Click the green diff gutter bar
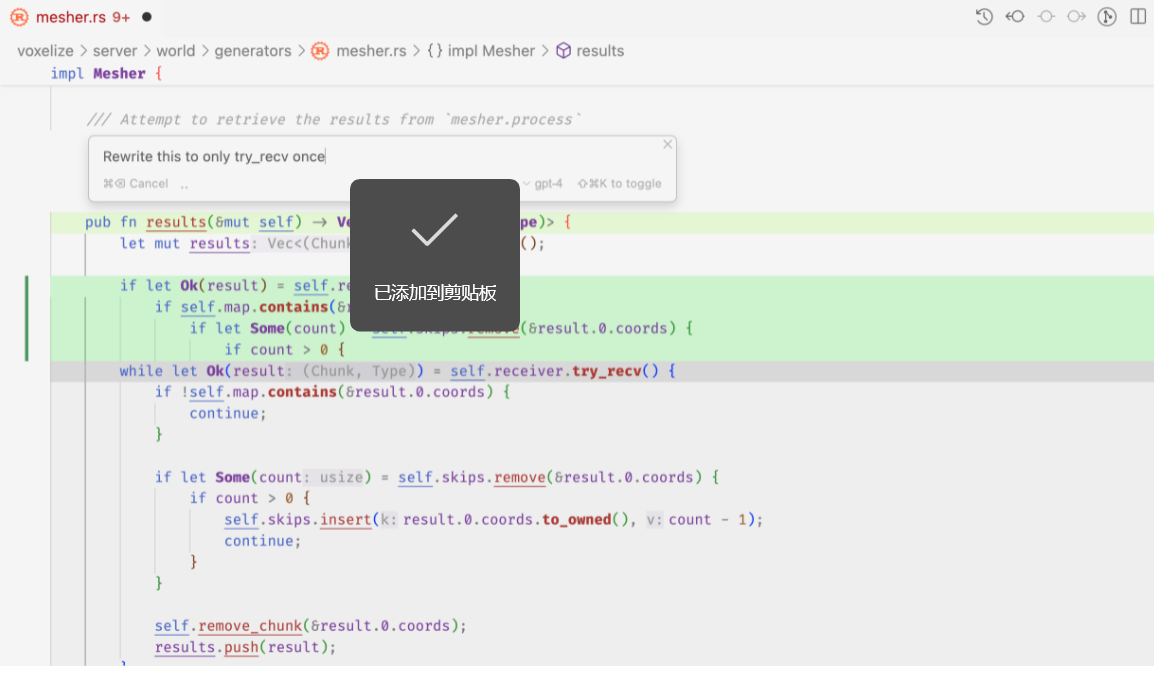This screenshot has height=674, width=1154. (x=26, y=319)
